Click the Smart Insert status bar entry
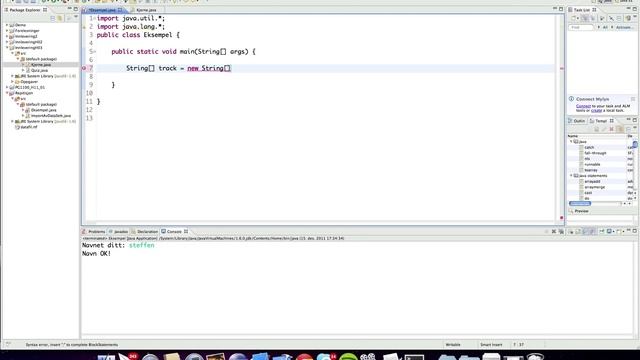 pyautogui.click(x=491, y=345)
